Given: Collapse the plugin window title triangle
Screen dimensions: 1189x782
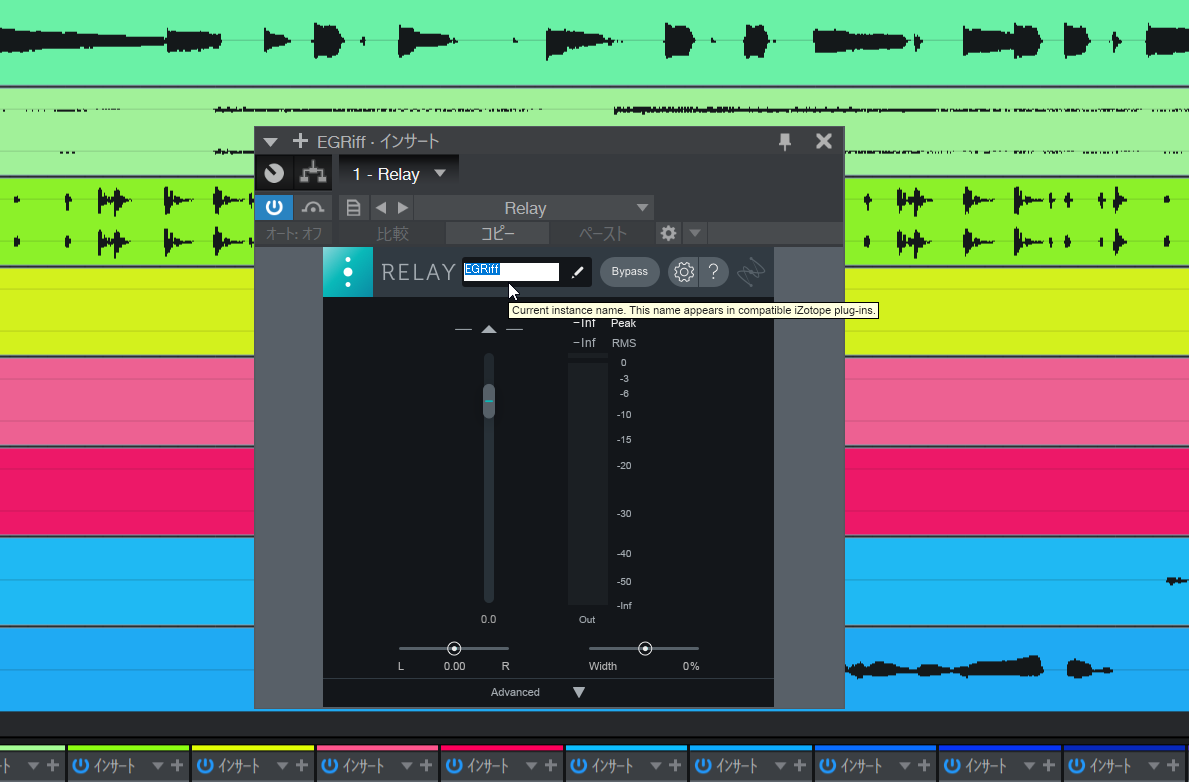Looking at the screenshot, I should pyautogui.click(x=271, y=142).
